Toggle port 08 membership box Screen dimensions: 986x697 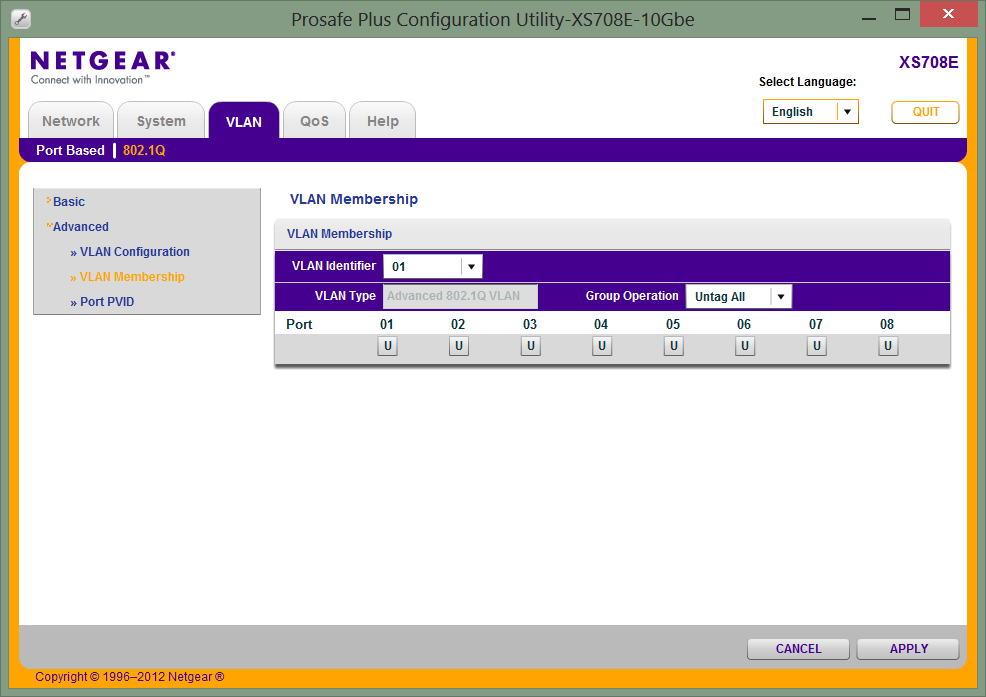click(888, 346)
